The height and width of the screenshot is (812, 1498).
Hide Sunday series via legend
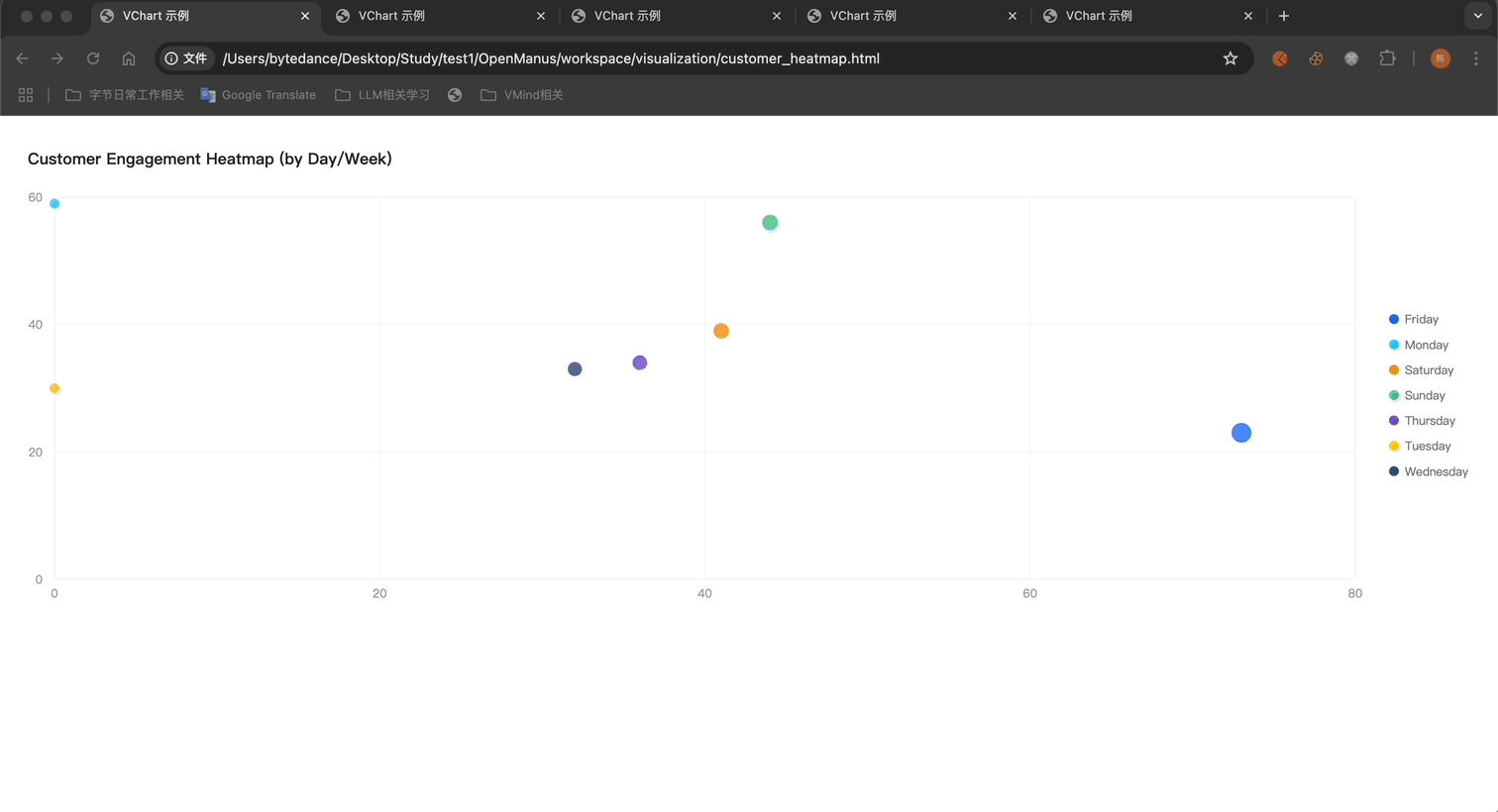coord(1424,396)
